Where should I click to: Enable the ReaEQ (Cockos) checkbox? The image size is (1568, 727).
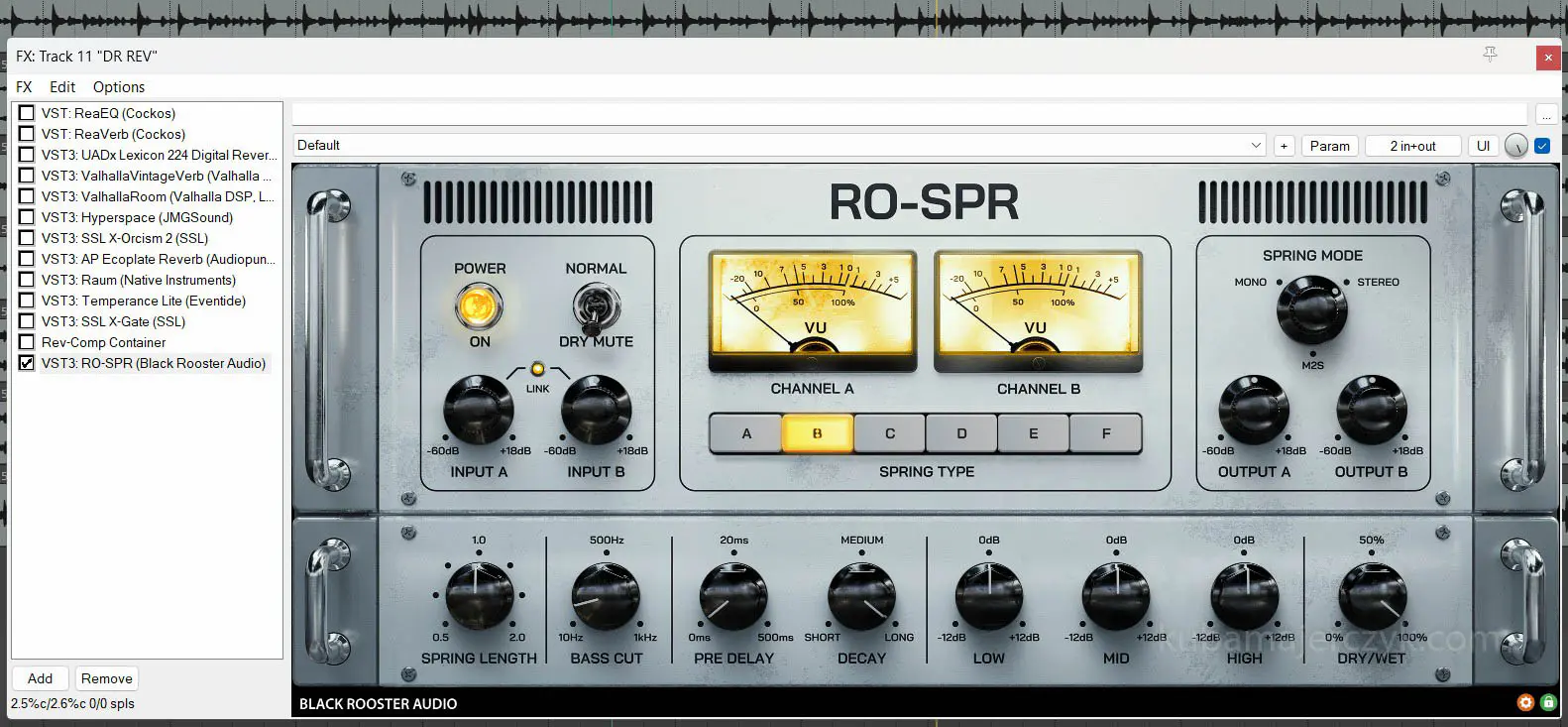pos(27,113)
